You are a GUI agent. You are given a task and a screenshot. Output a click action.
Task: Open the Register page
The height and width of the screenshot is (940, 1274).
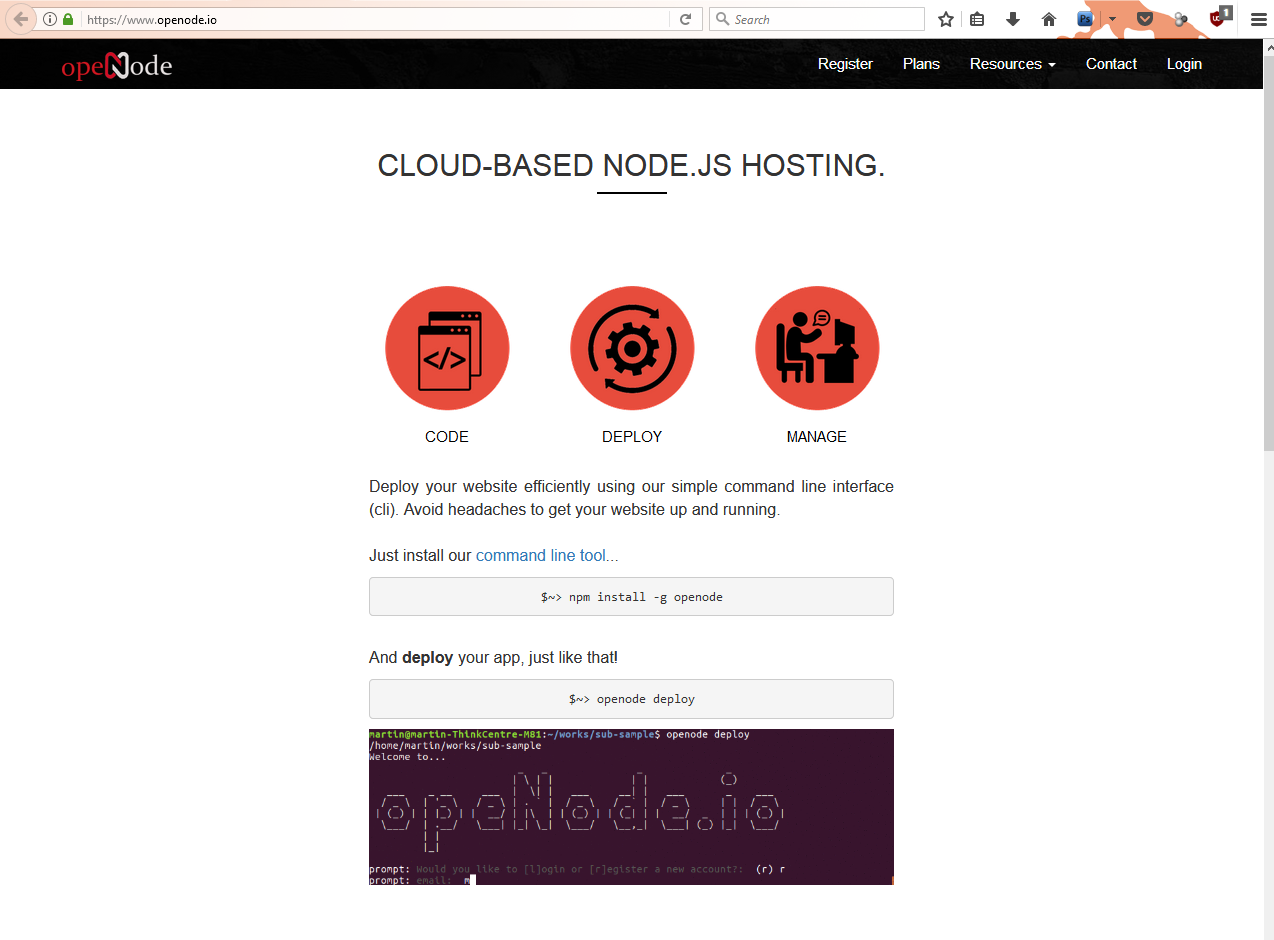tap(845, 64)
